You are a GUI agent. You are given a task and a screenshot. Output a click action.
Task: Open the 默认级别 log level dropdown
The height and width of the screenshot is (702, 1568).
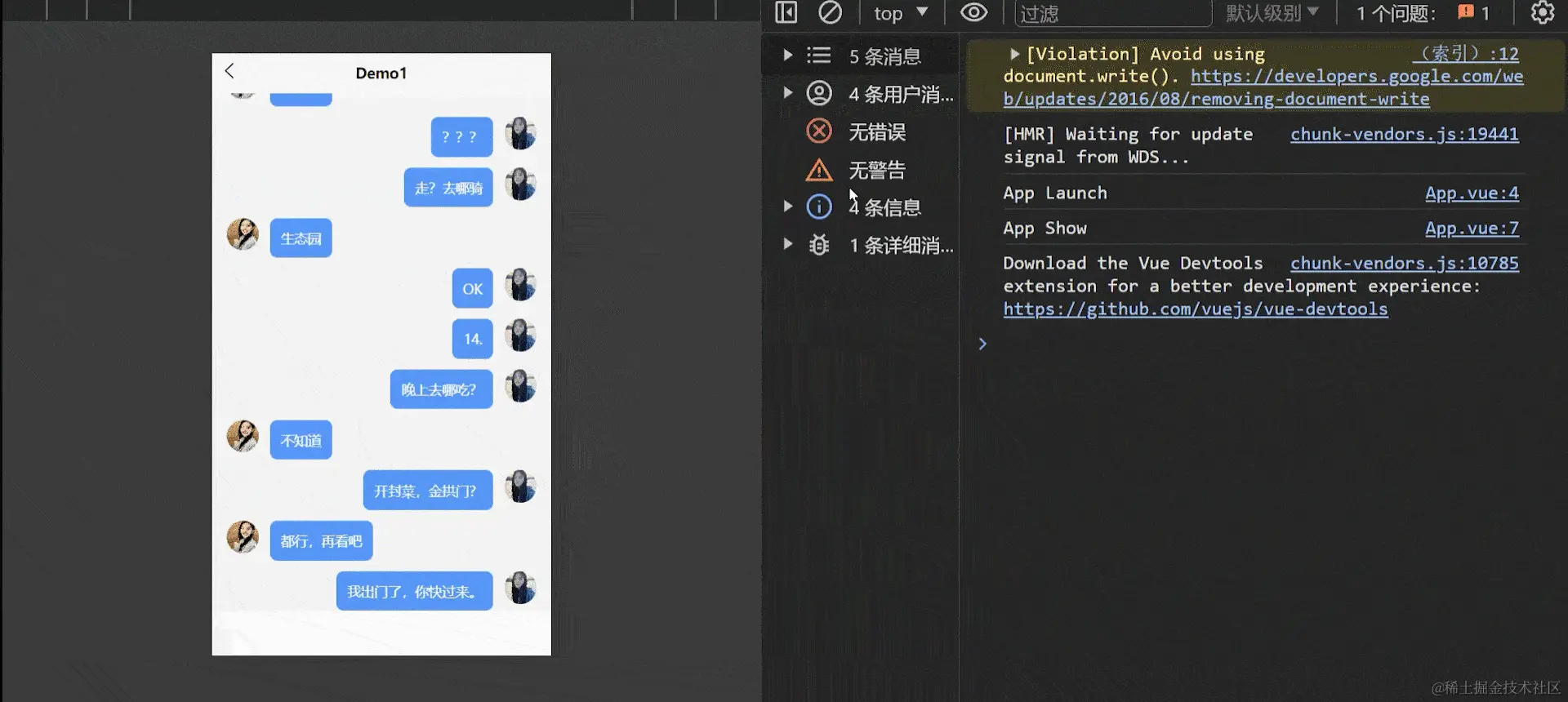tap(1272, 13)
